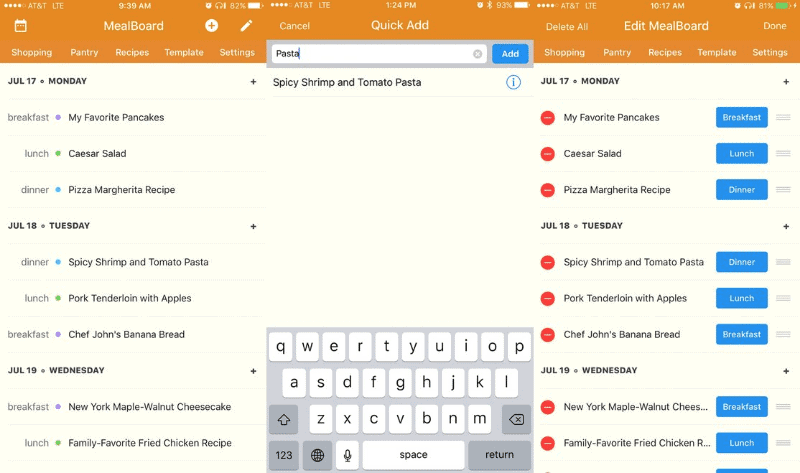Tap the return key on keyboard

499,455
